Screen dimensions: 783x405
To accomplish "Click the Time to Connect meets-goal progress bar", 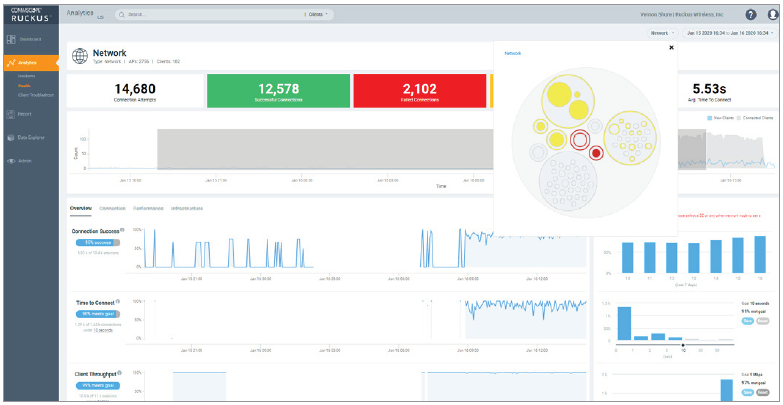I will tap(98, 314).
